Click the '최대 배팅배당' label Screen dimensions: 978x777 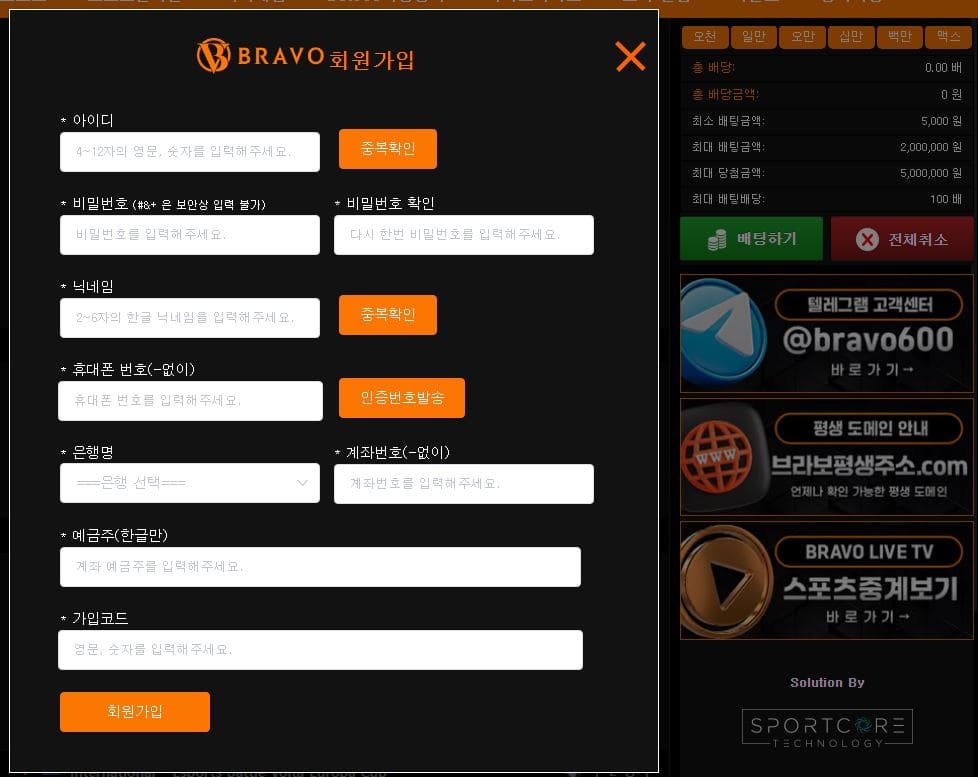[x=728, y=199]
